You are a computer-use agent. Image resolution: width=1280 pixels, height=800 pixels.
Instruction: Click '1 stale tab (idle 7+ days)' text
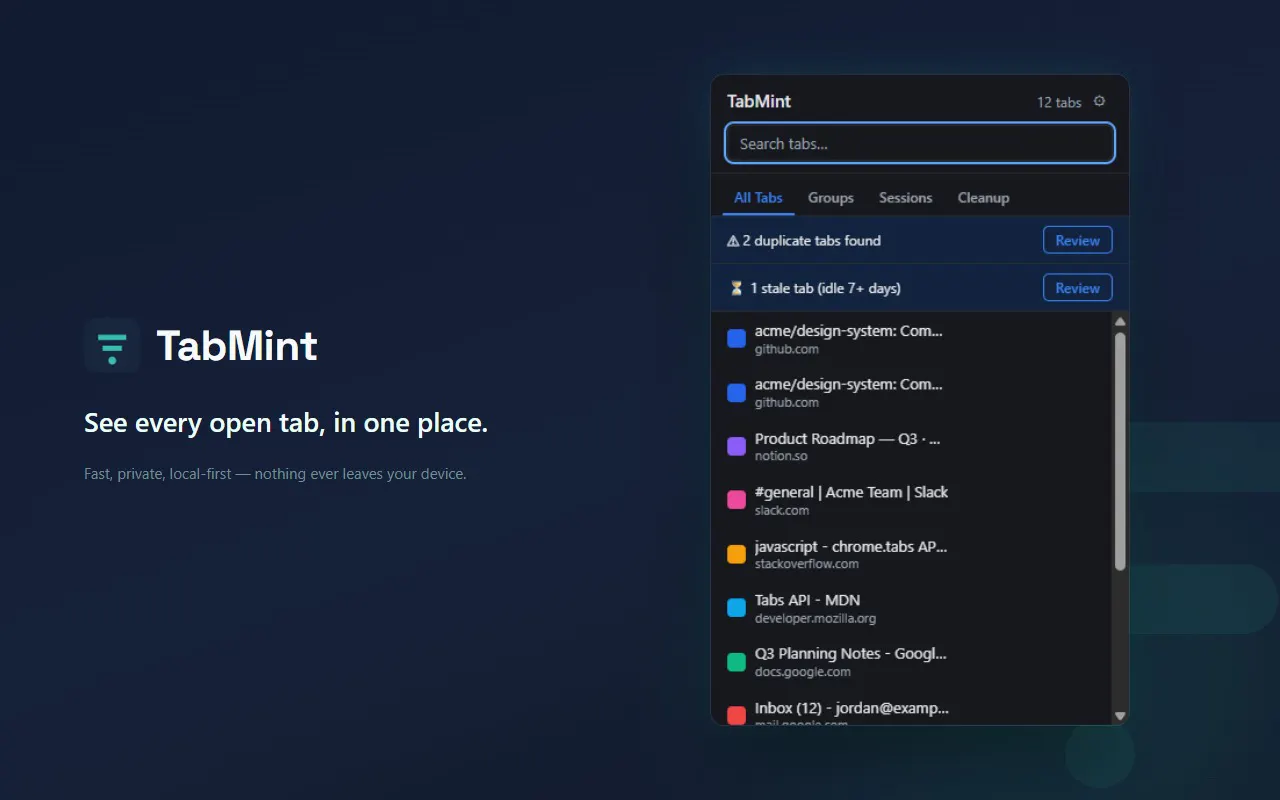826,288
